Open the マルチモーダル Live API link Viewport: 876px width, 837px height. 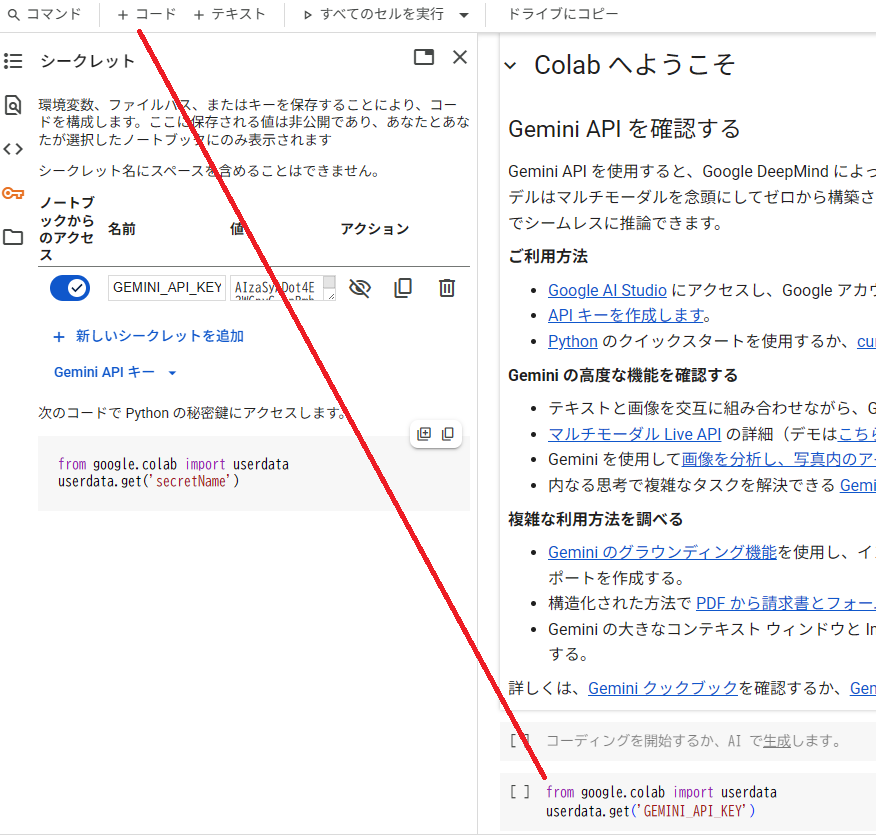634,434
